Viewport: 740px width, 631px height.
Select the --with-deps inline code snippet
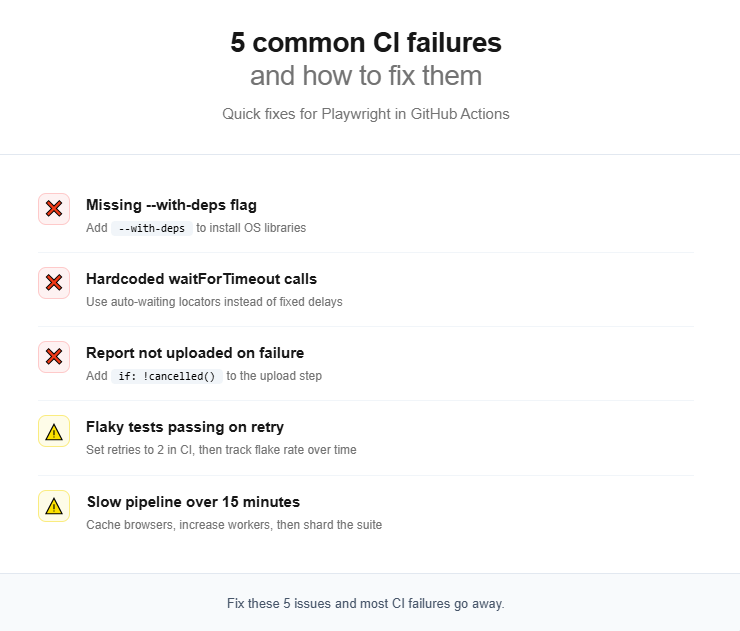(151, 228)
